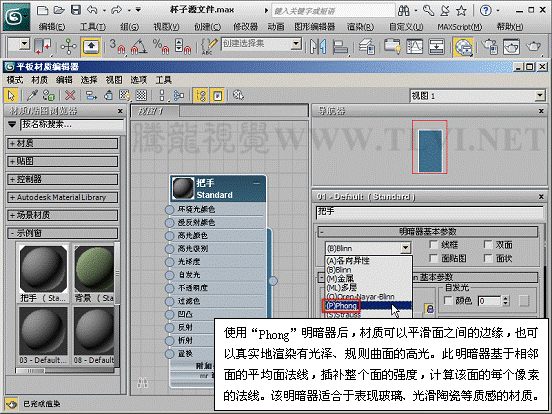The height and width of the screenshot is (414, 552).
Task: Click Assign Material to Selection icon
Action: 49,95
